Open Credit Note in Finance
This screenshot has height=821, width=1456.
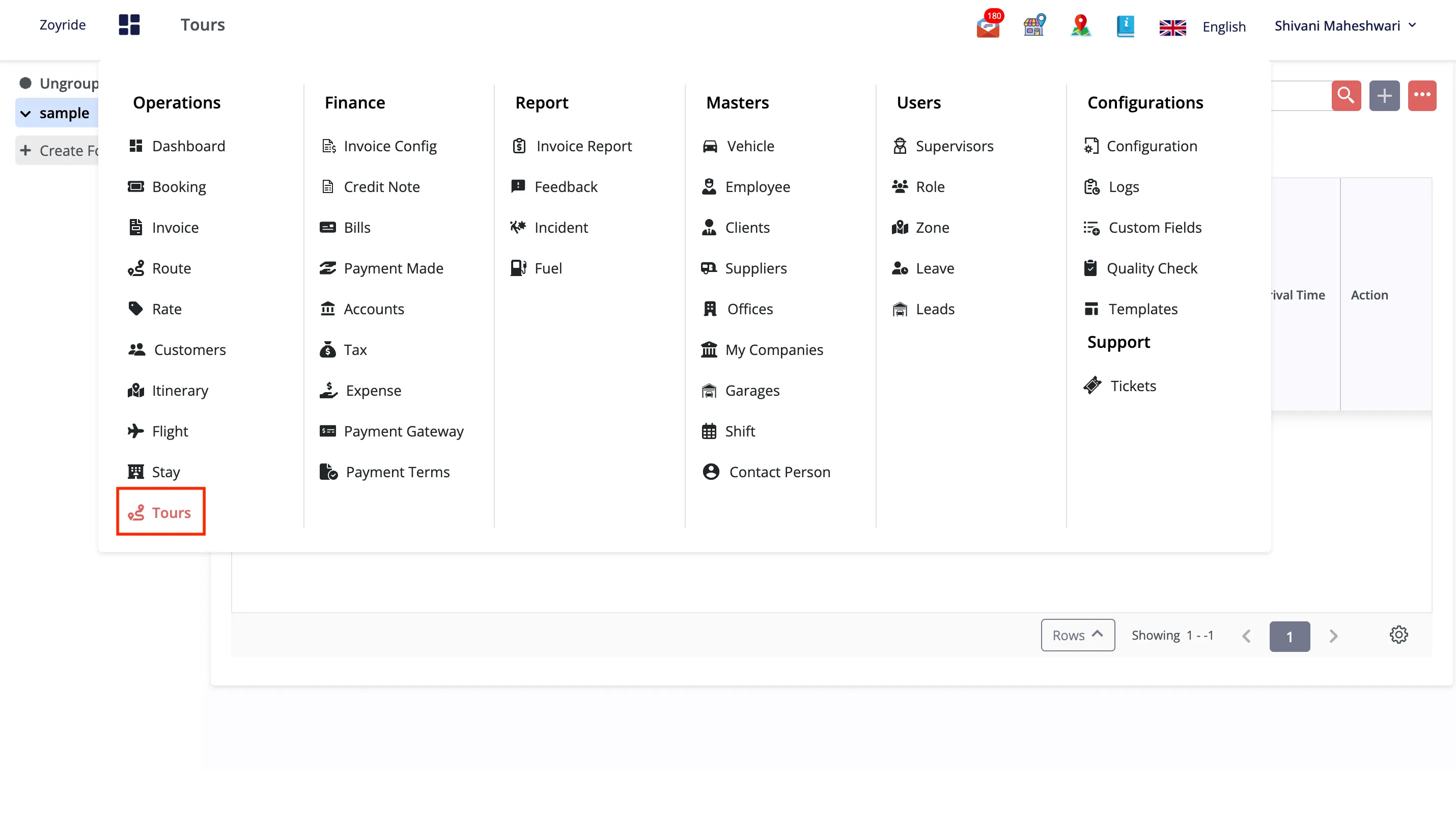pyautogui.click(x=370, y=186)
